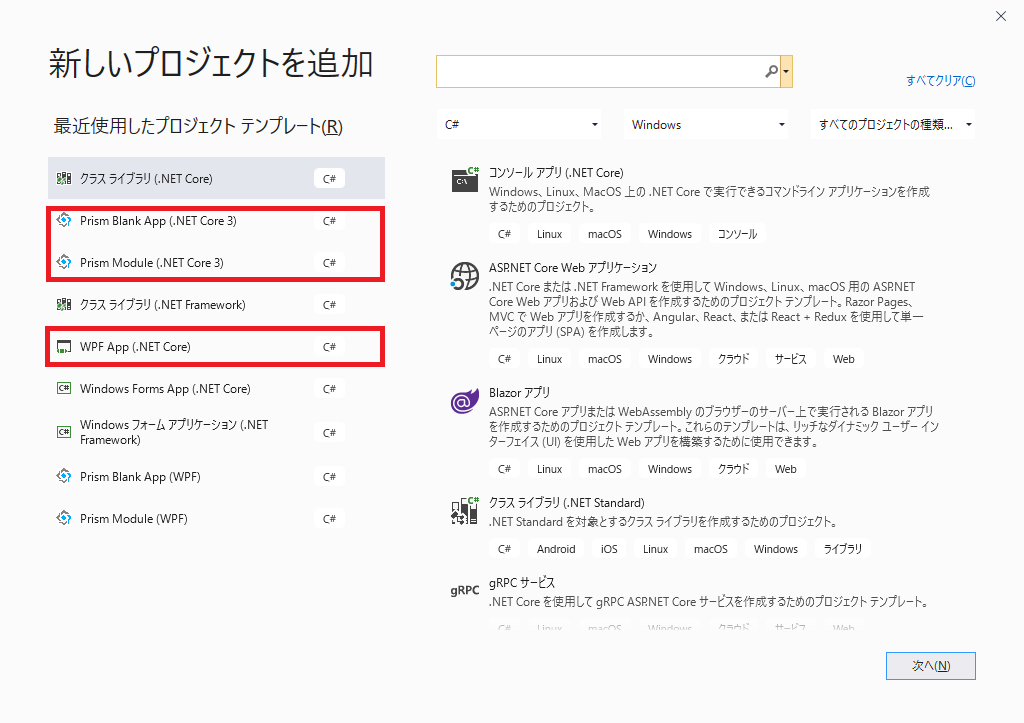Click the クラス ライブラリ (.NET Standard) icon
Screen dimensions: 1024x723
coord(464,511)
